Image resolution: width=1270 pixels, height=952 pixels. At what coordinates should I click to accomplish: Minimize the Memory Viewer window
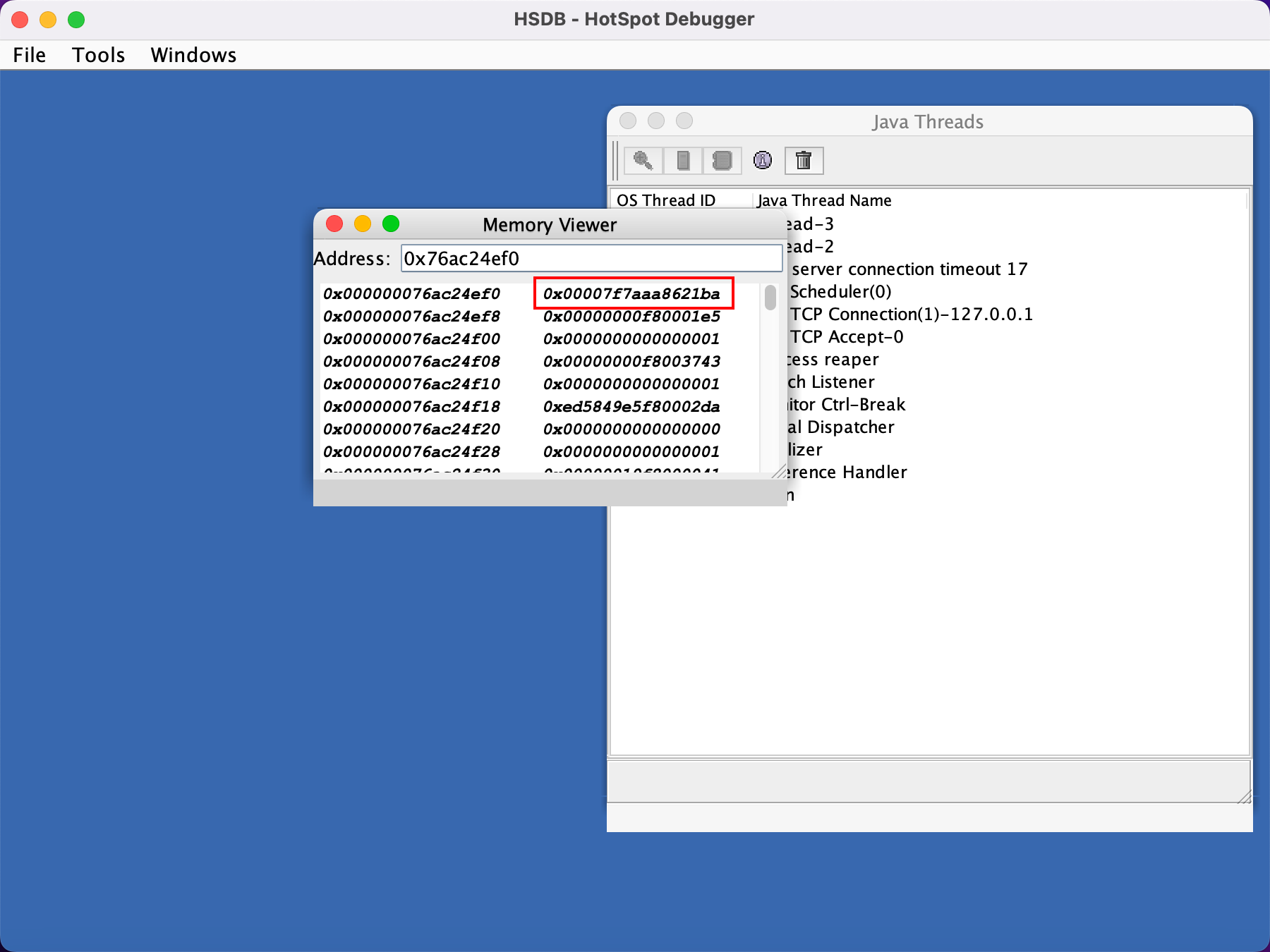click(363, 224)
